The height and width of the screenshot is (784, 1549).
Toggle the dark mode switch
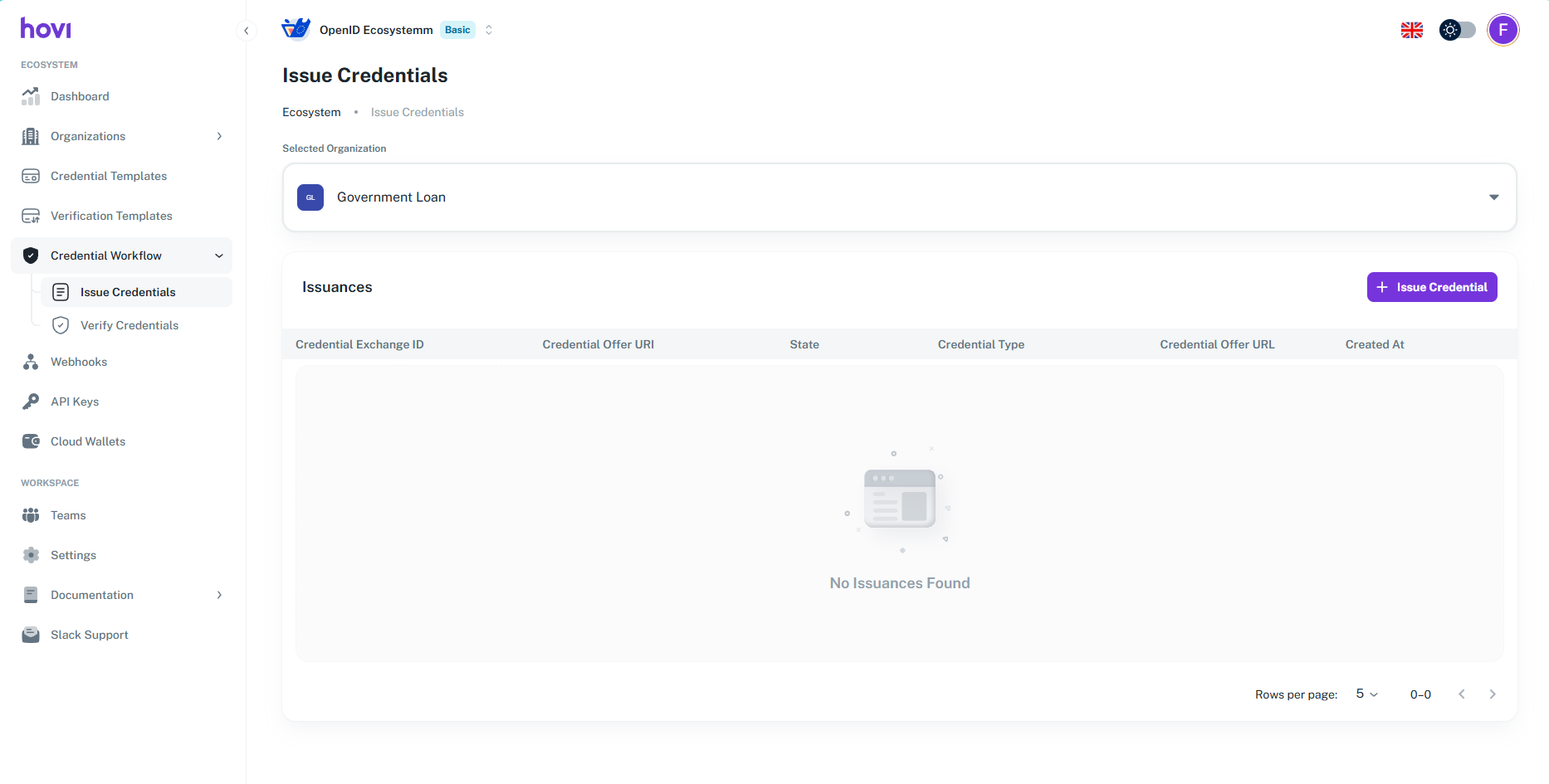pos(1457,31)
